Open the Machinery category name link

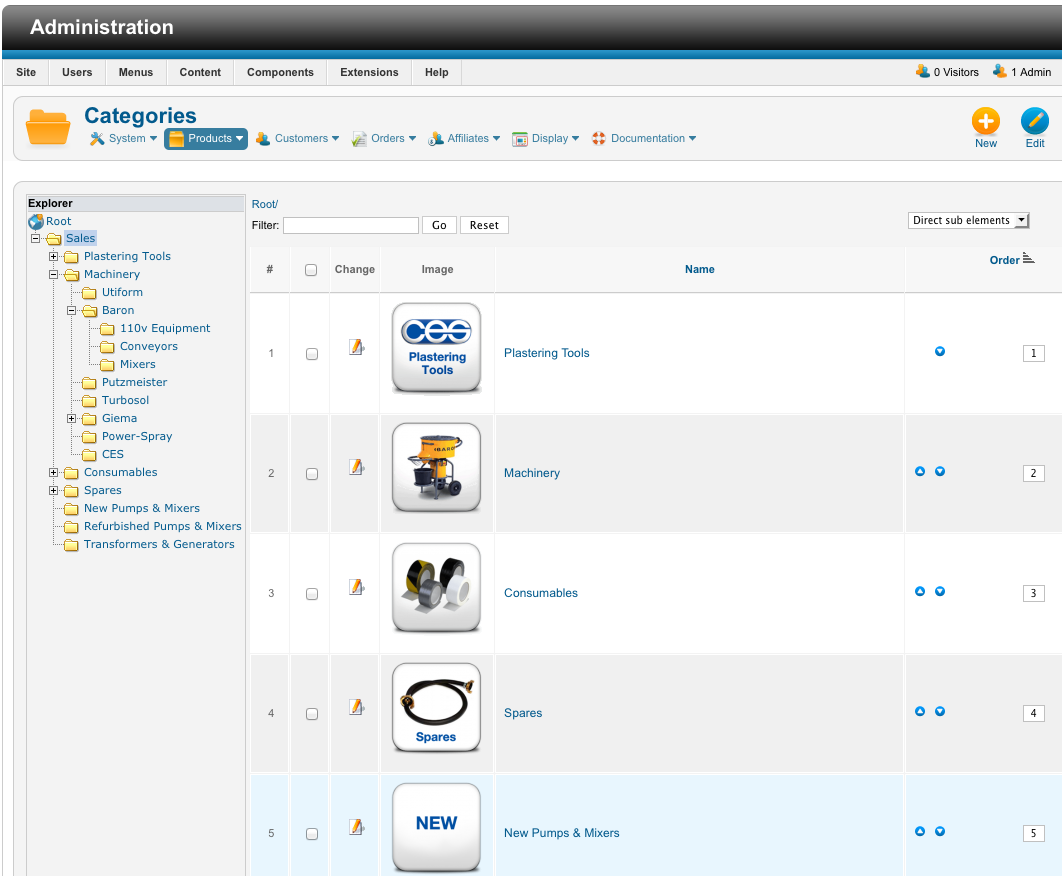coord(532,473)
